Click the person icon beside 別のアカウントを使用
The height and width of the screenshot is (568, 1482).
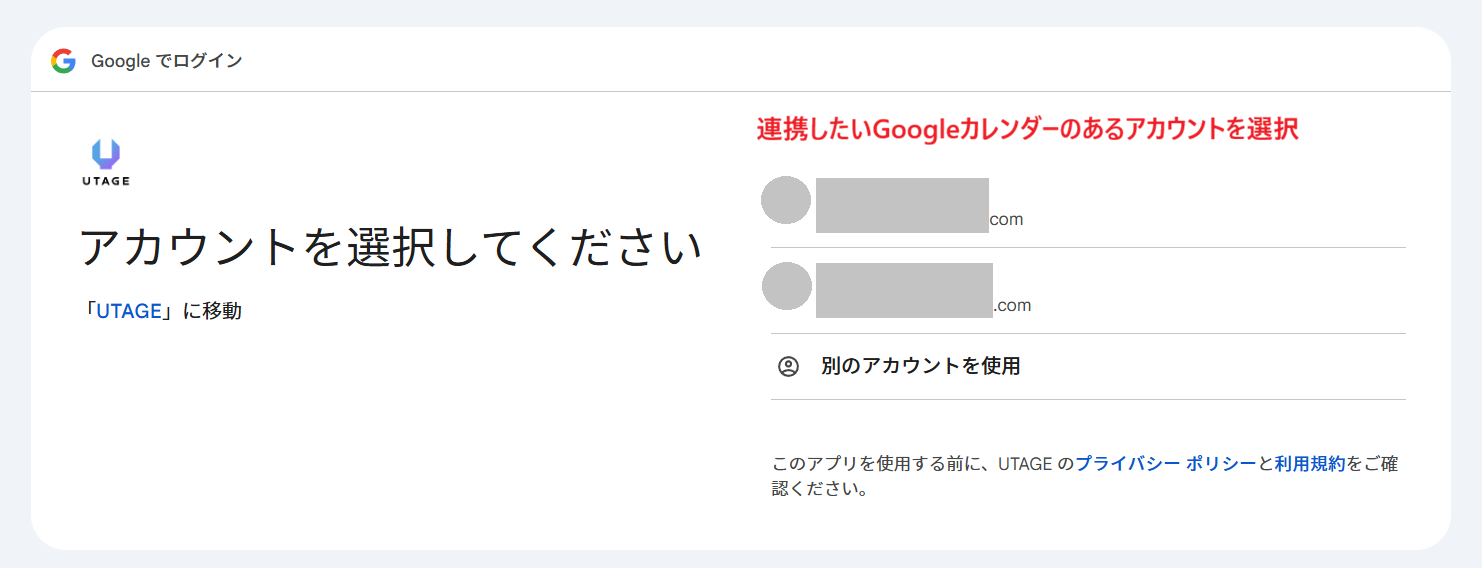point(788,366)
